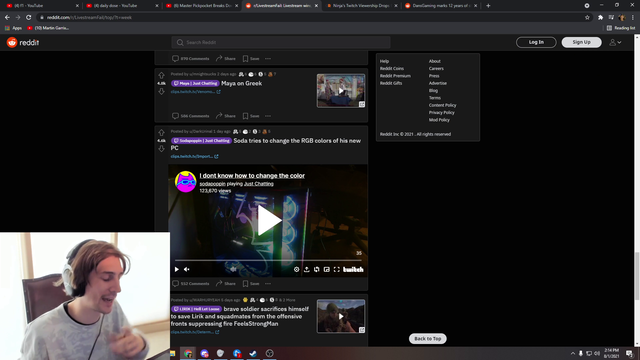
Task: Click the clip loop/refresh icon
Action: coord(316,269)
